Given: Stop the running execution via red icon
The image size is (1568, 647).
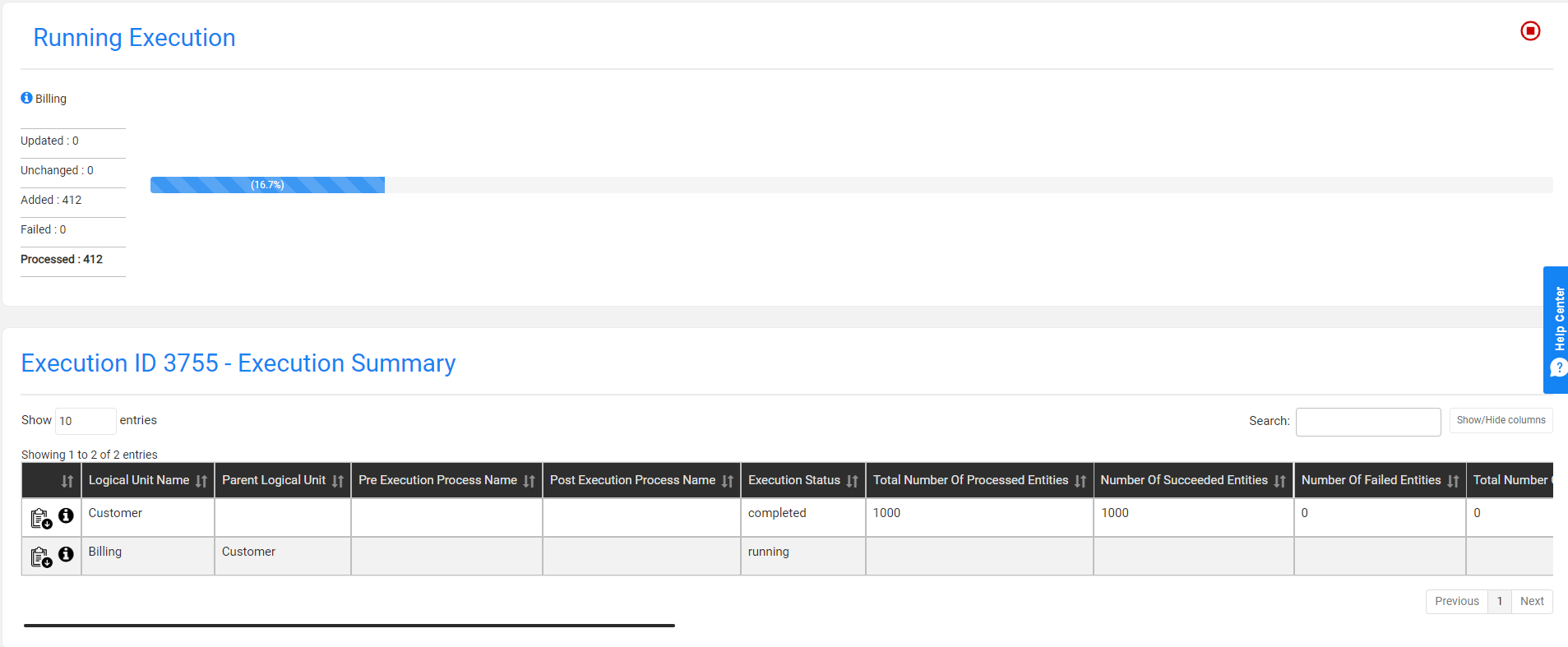Looking at the screenshot, I should click(1529, 31).
